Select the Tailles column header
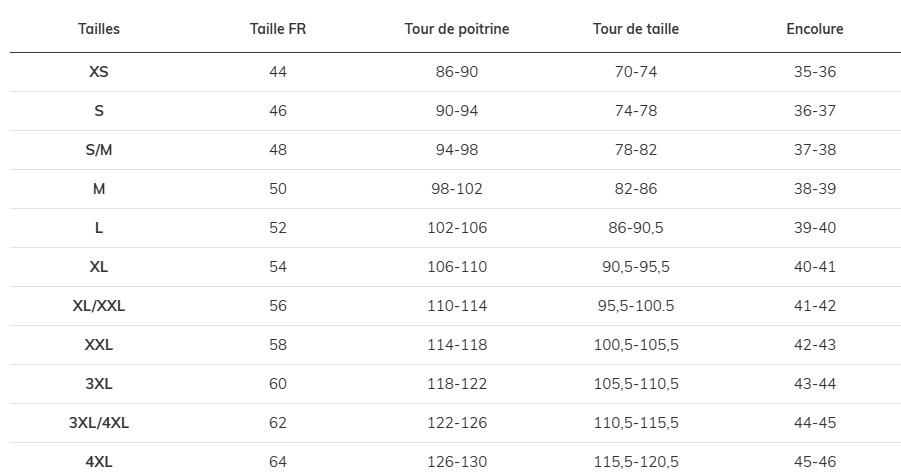Viewport: 901px width, 473px height. point(99,29)
